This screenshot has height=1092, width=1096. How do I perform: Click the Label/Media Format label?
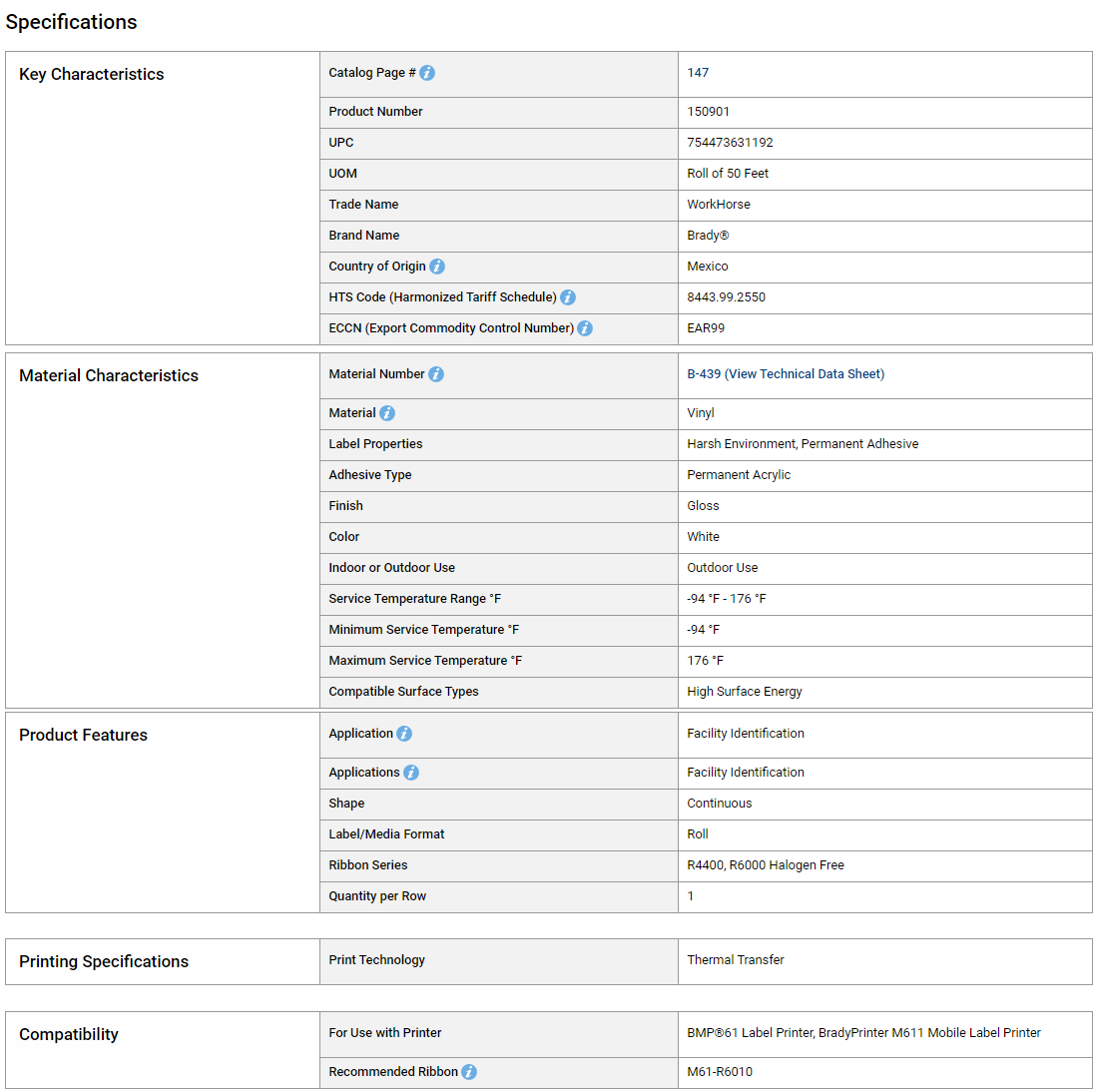pos(386,834)
